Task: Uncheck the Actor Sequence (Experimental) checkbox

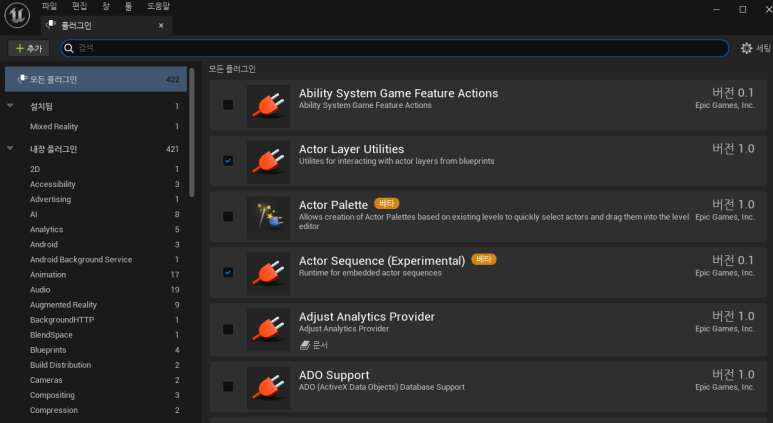Action: point(228,272)
